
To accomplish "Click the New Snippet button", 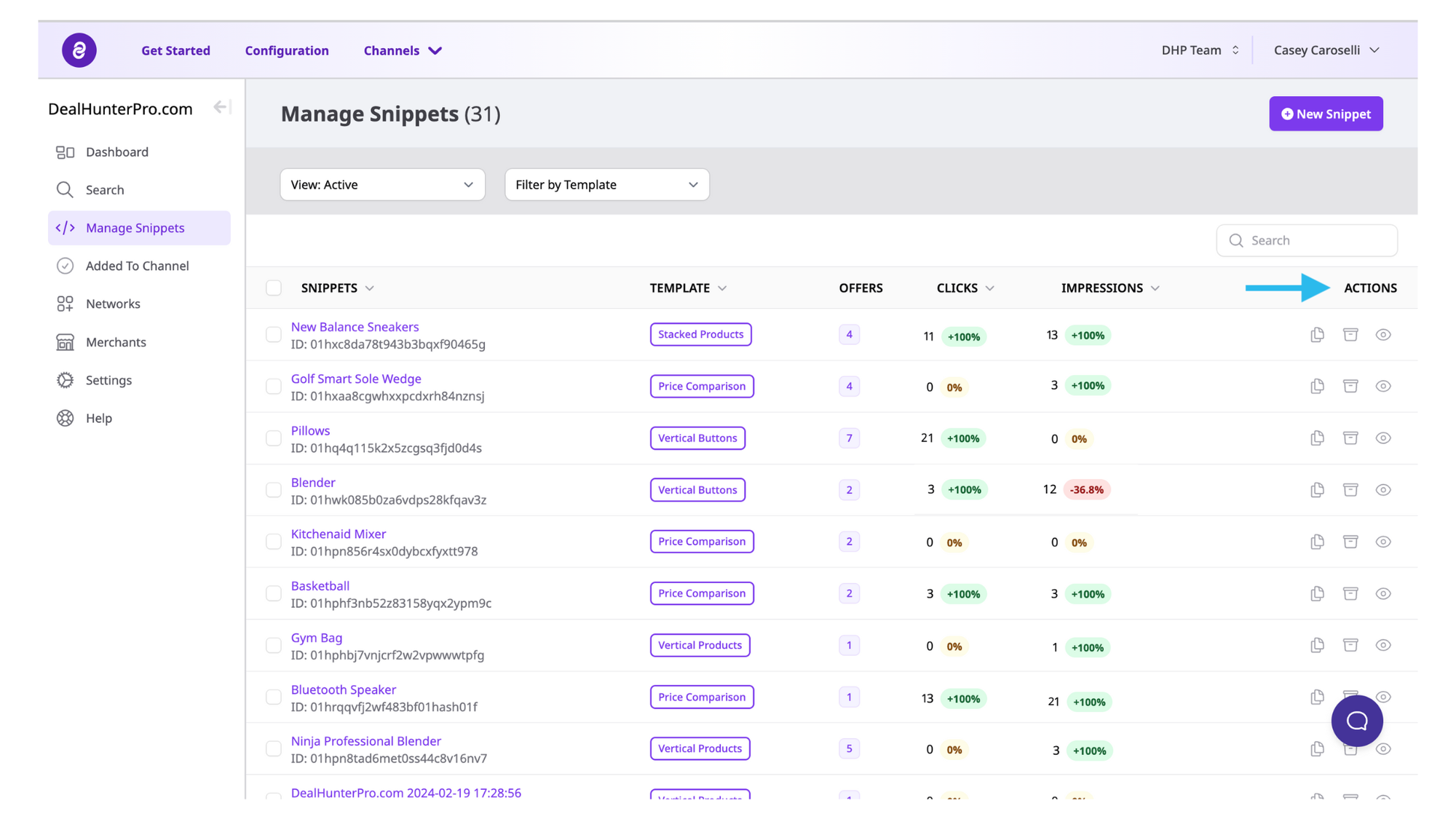I will (1326, 114).
